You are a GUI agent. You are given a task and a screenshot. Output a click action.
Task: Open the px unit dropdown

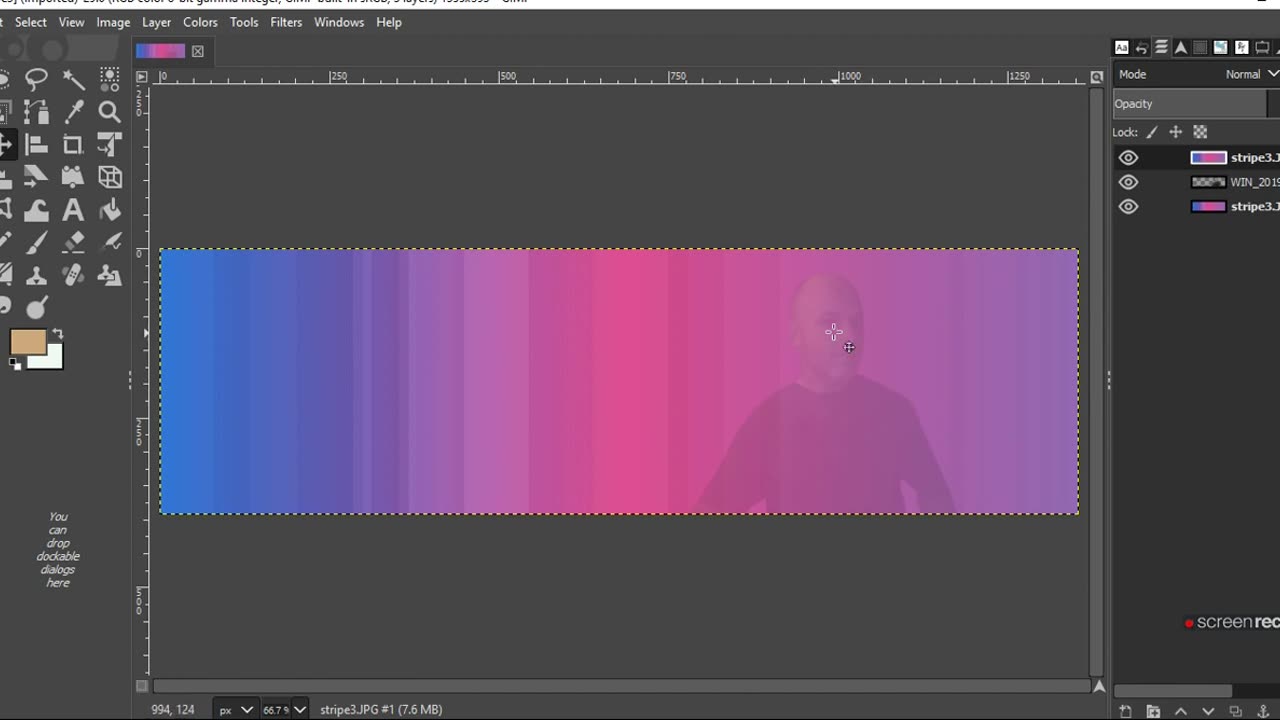click(x=235, y=710)
